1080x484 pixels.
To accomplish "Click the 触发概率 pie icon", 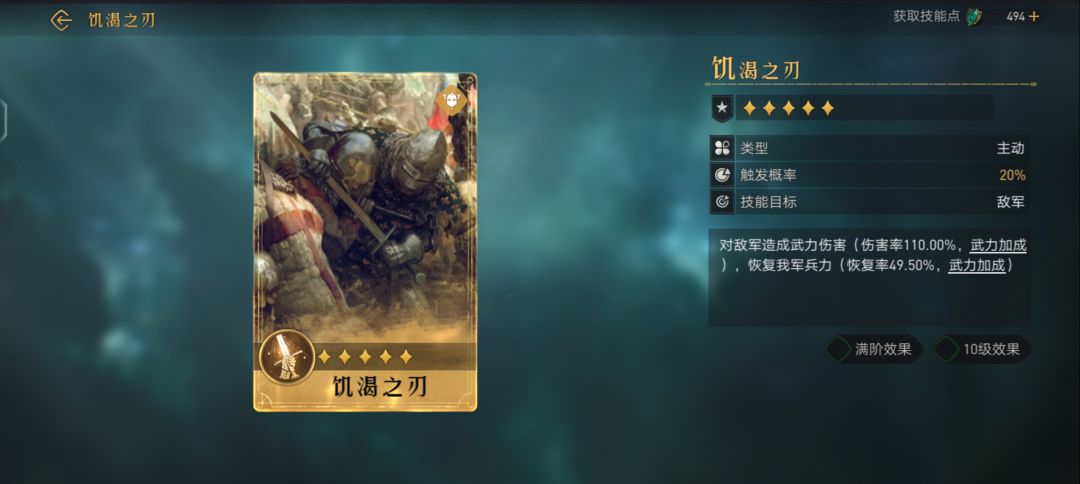I will (722, 176).
